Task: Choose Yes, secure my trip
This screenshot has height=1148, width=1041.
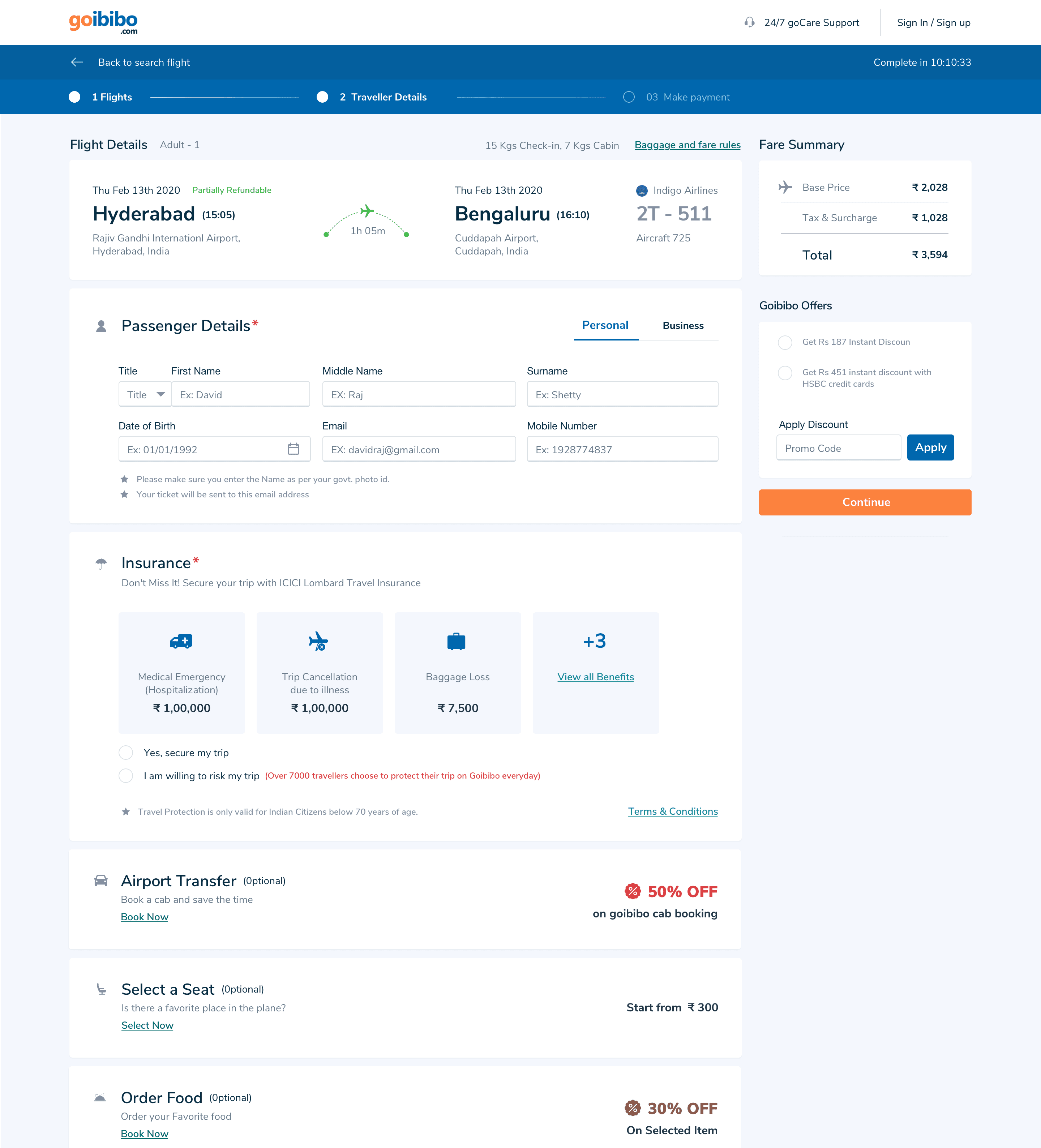Action: point(126,753)
